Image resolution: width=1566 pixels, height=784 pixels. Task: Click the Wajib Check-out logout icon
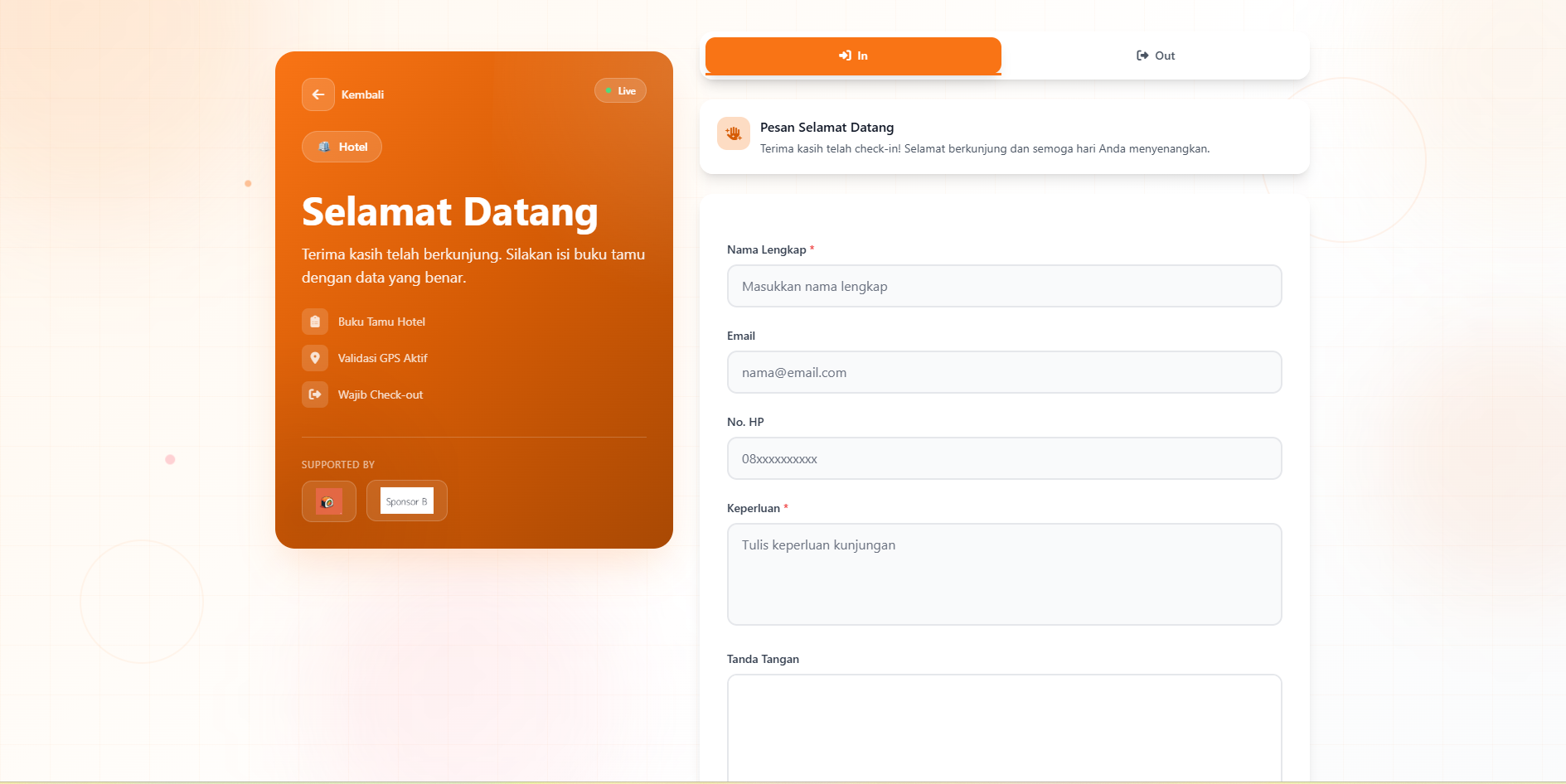coord(314,394)
